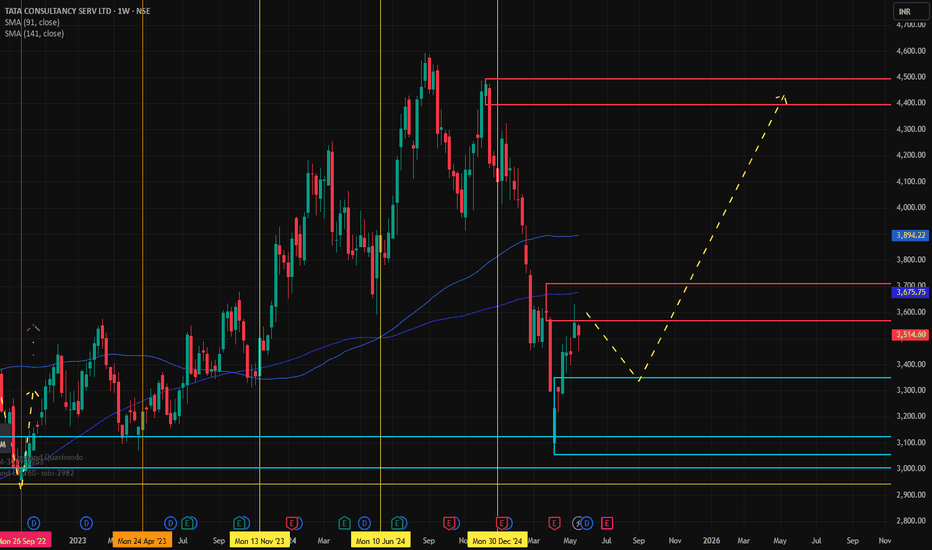Click the red 3,514.60 last price label
The height and width of the screenshot is (550, 932).
point(909,335)
